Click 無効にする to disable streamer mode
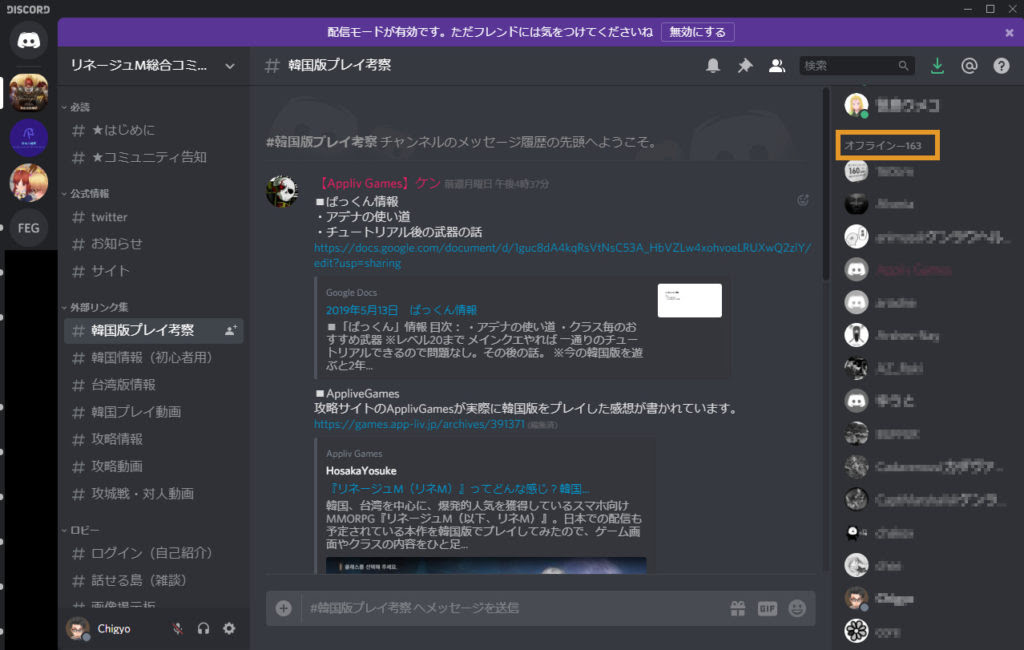 pyautogui.click(x=697, y=31)
